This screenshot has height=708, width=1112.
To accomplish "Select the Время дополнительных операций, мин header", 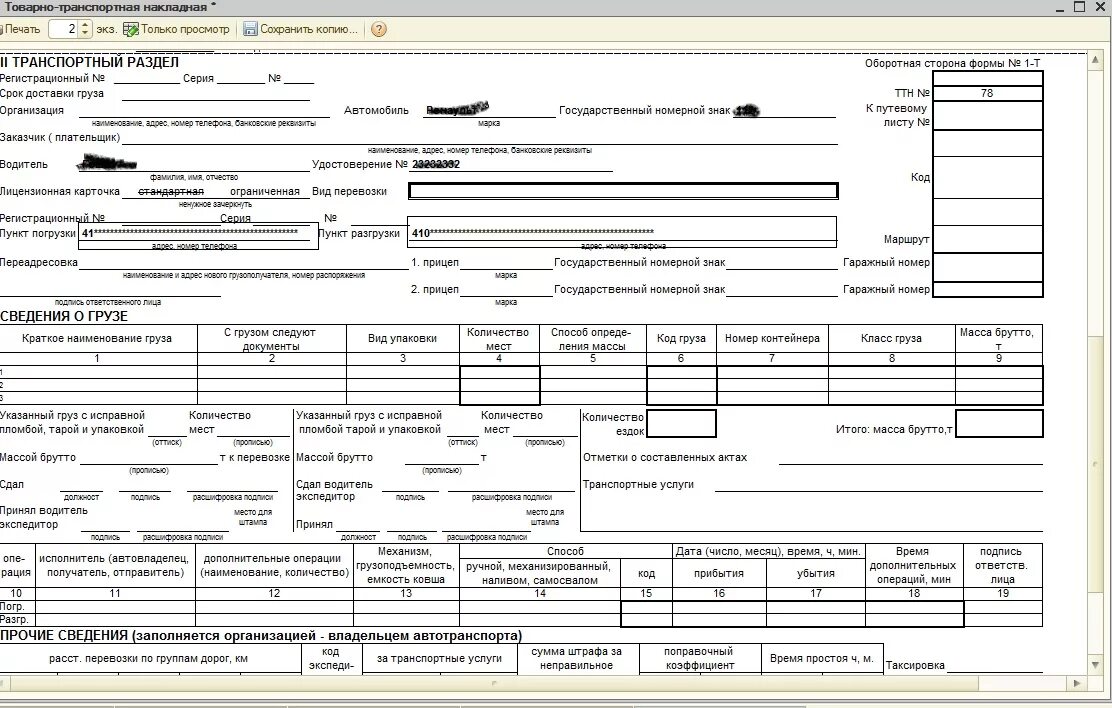I will [913, 565].
